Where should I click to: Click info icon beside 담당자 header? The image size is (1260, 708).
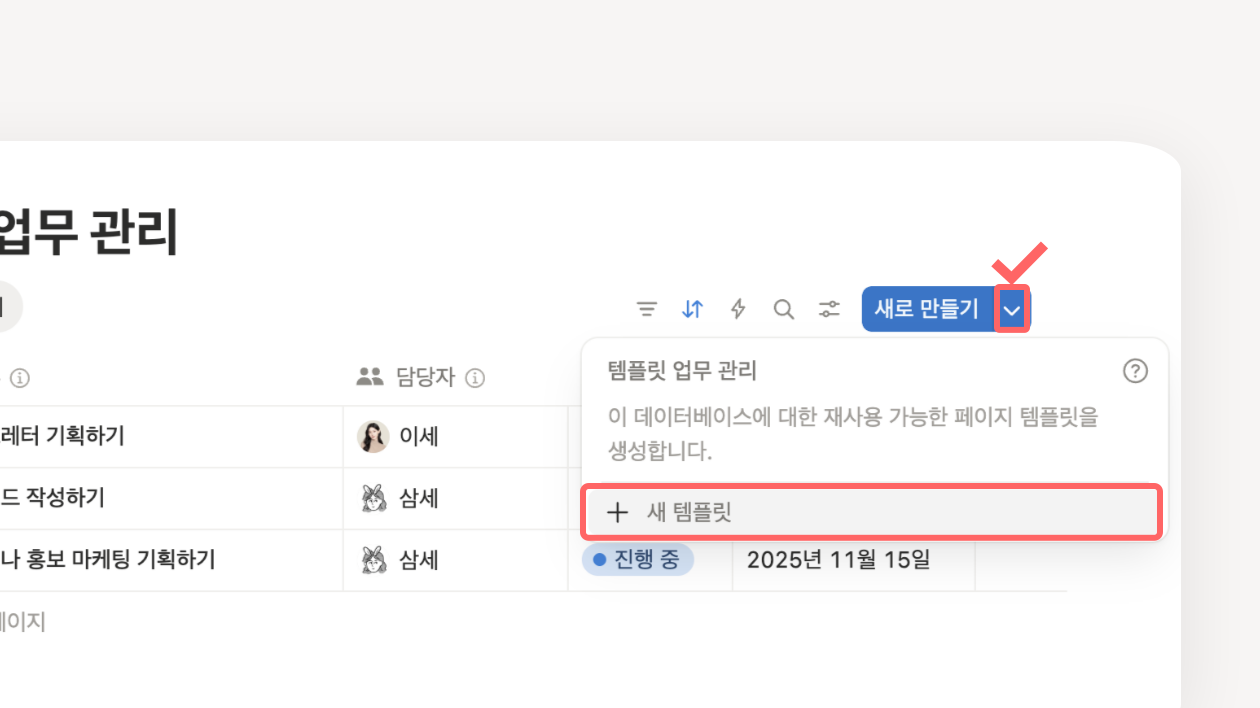click(x=476, y=378)
